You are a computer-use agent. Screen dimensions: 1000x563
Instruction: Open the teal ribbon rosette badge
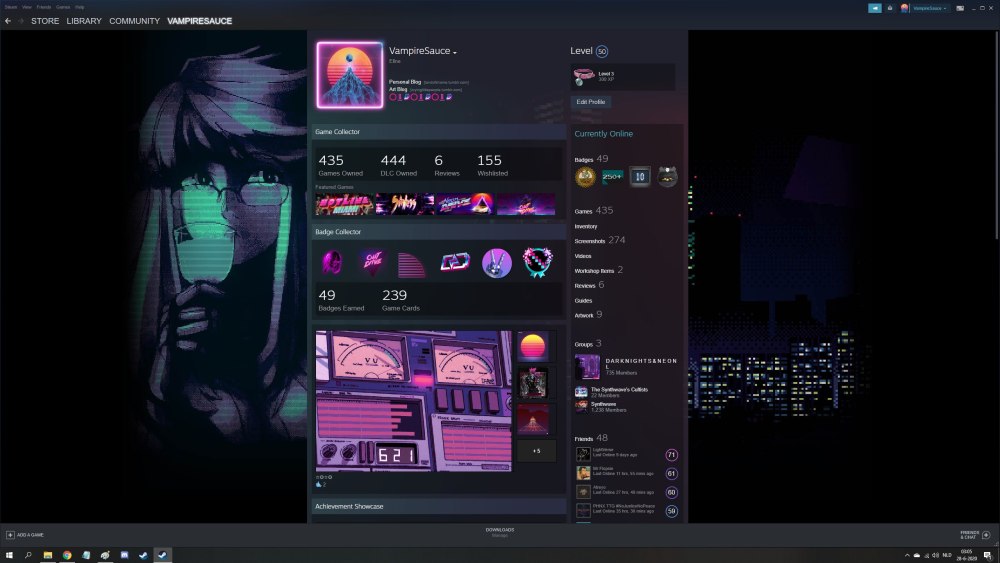tap(538, 262)
